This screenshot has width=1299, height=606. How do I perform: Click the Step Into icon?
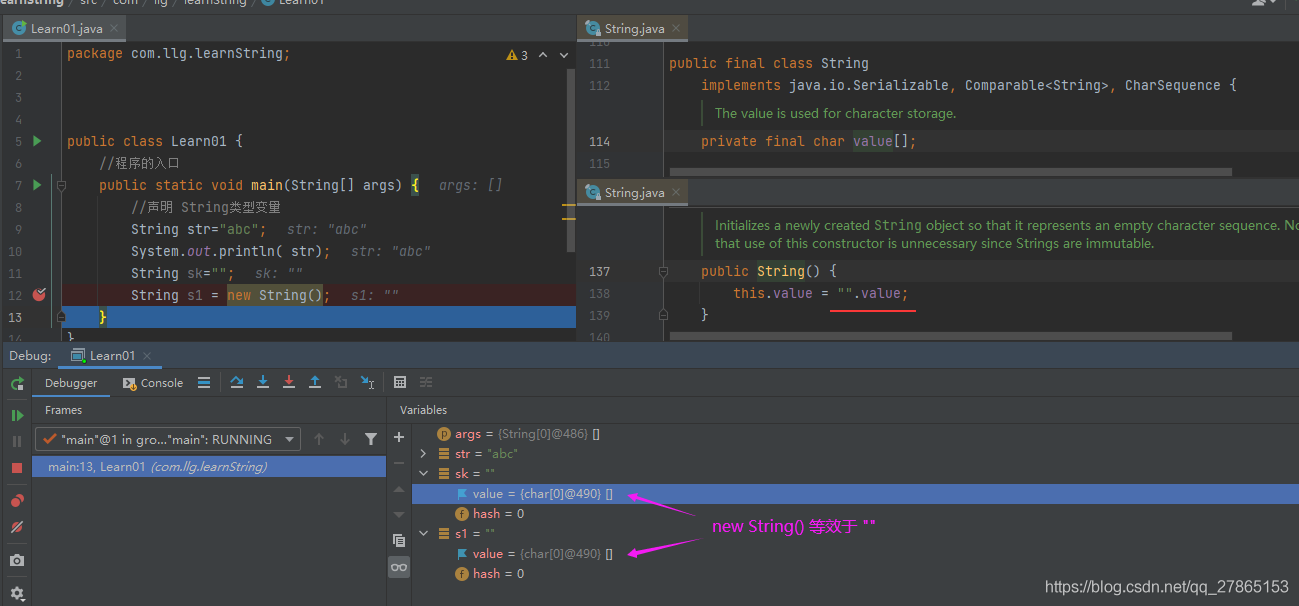[x=263, y=382]
